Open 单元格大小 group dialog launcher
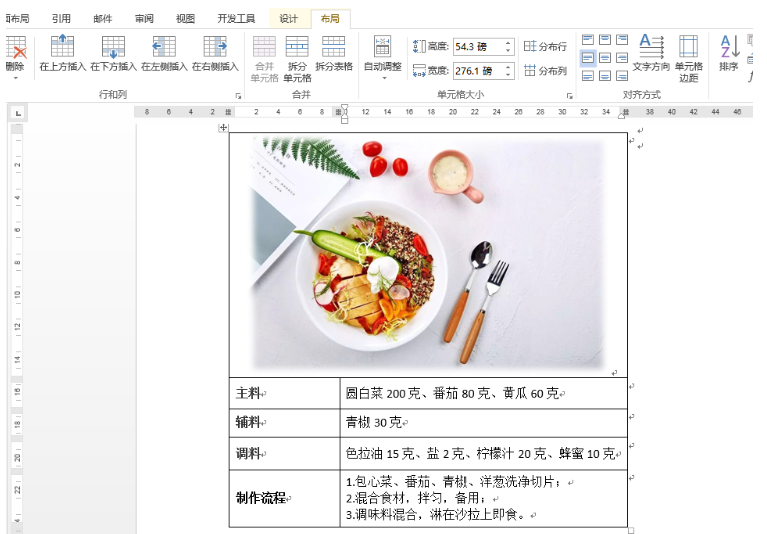Viewport: 767px width, 534px height. [570, 96]
